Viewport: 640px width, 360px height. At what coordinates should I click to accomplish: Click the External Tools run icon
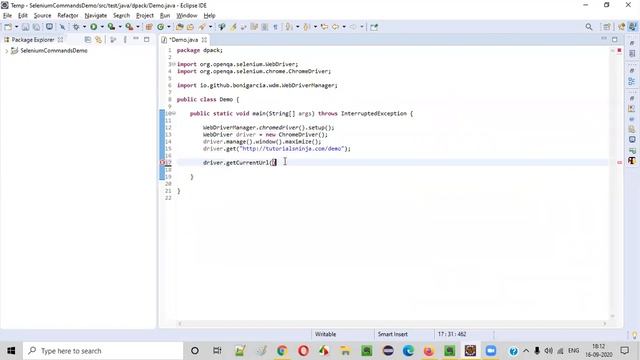[129, 27]
